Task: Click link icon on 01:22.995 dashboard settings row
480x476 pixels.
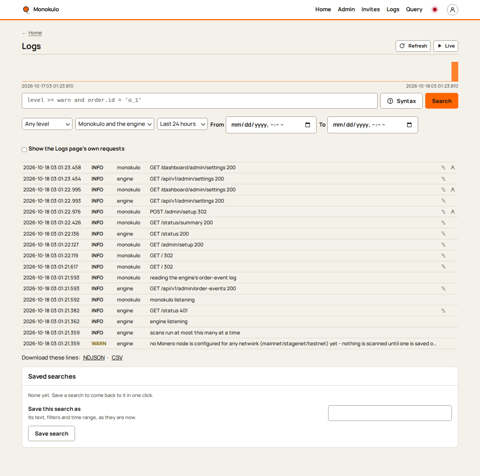Action: click(443, 190)
